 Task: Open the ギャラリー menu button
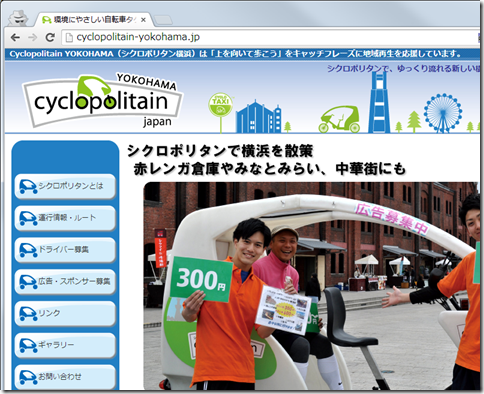65,345
